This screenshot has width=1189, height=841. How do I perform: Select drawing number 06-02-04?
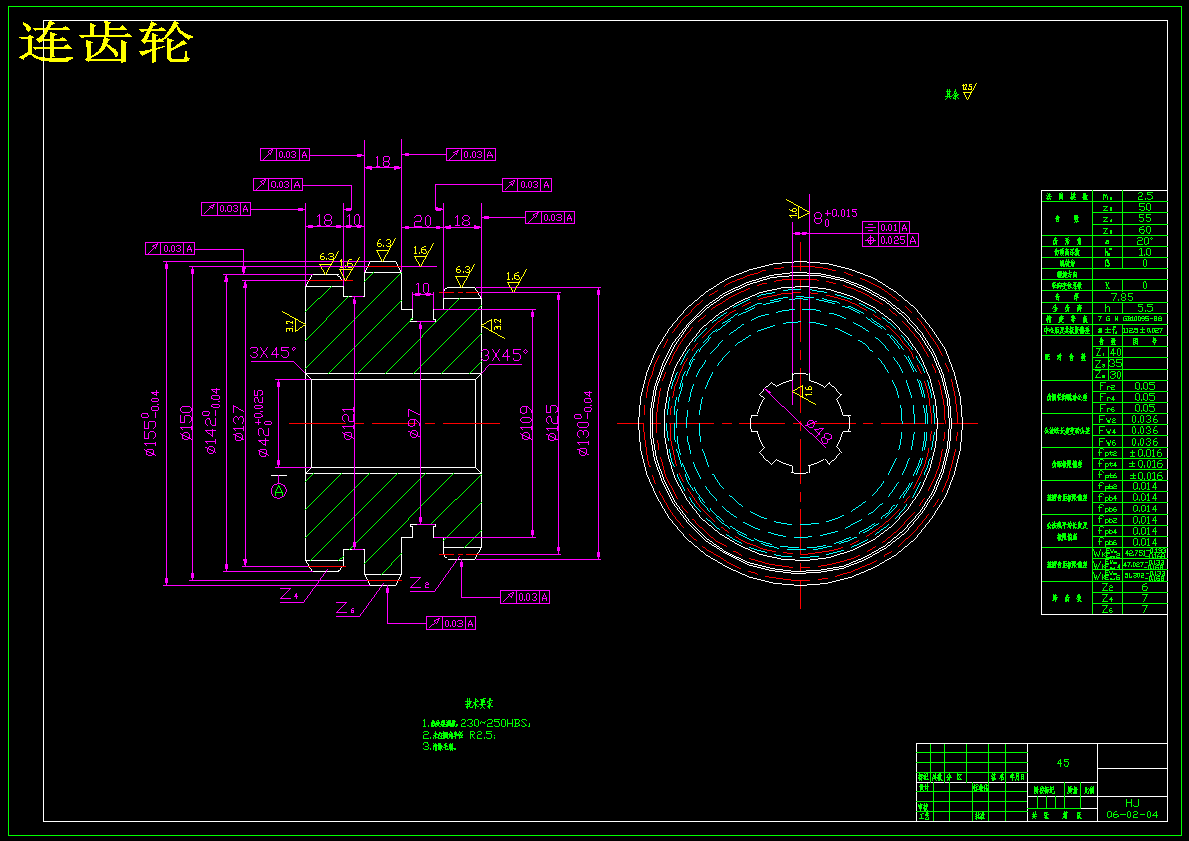point(1132,814)
